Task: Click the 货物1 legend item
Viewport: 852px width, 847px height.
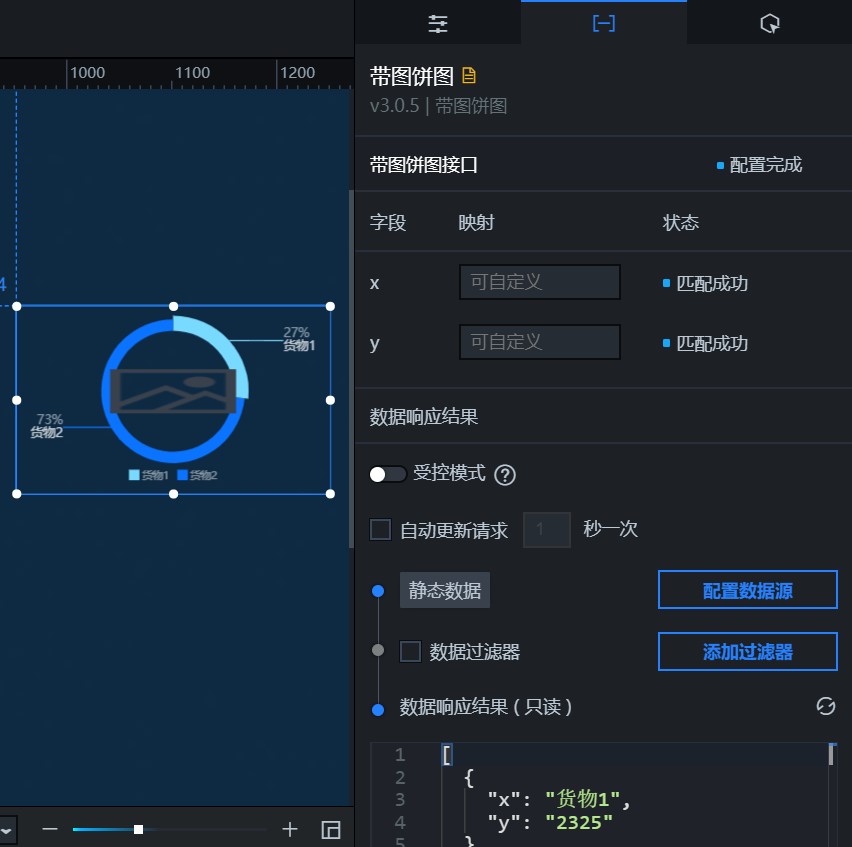Action: pos(148,475)
